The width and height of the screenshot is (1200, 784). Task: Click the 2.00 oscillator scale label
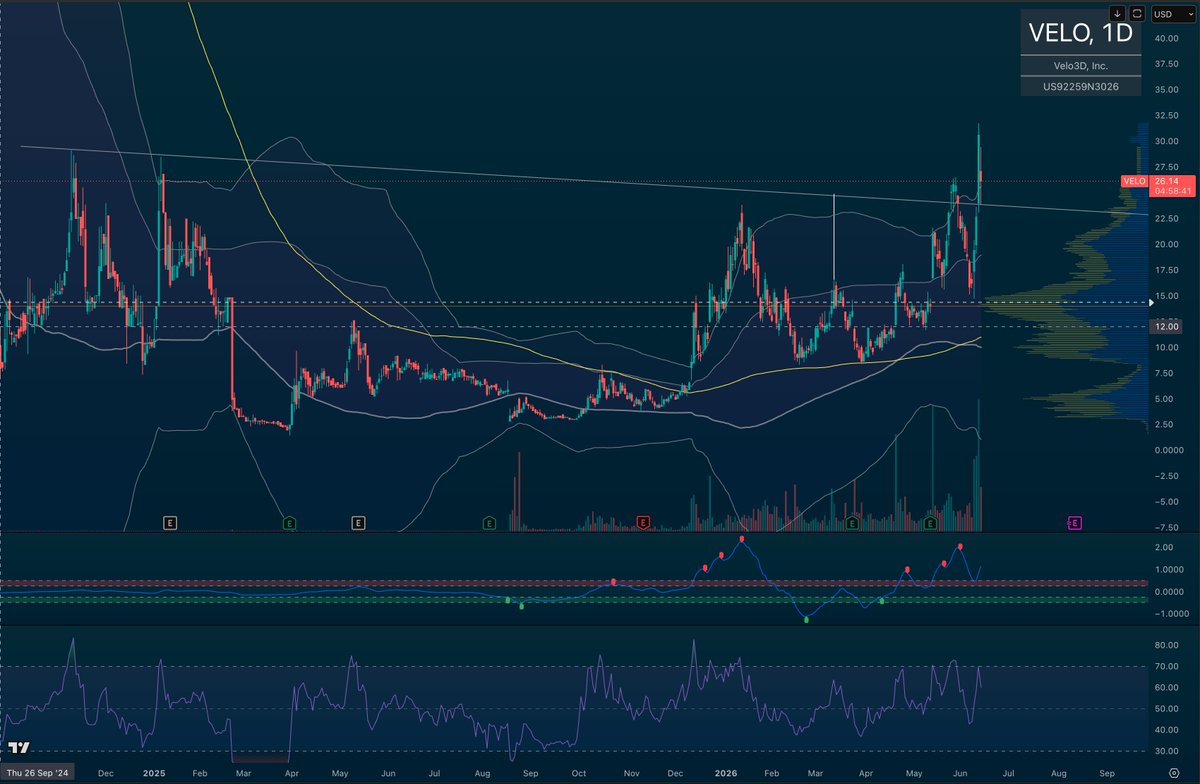(1163, 547)
